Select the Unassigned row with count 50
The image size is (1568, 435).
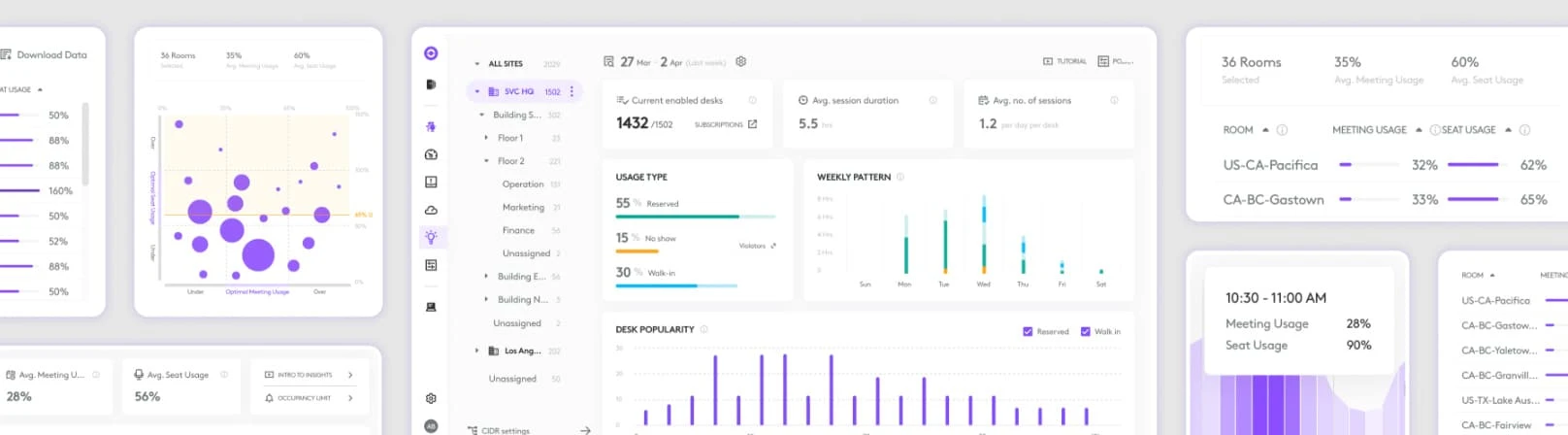[524, 379]
